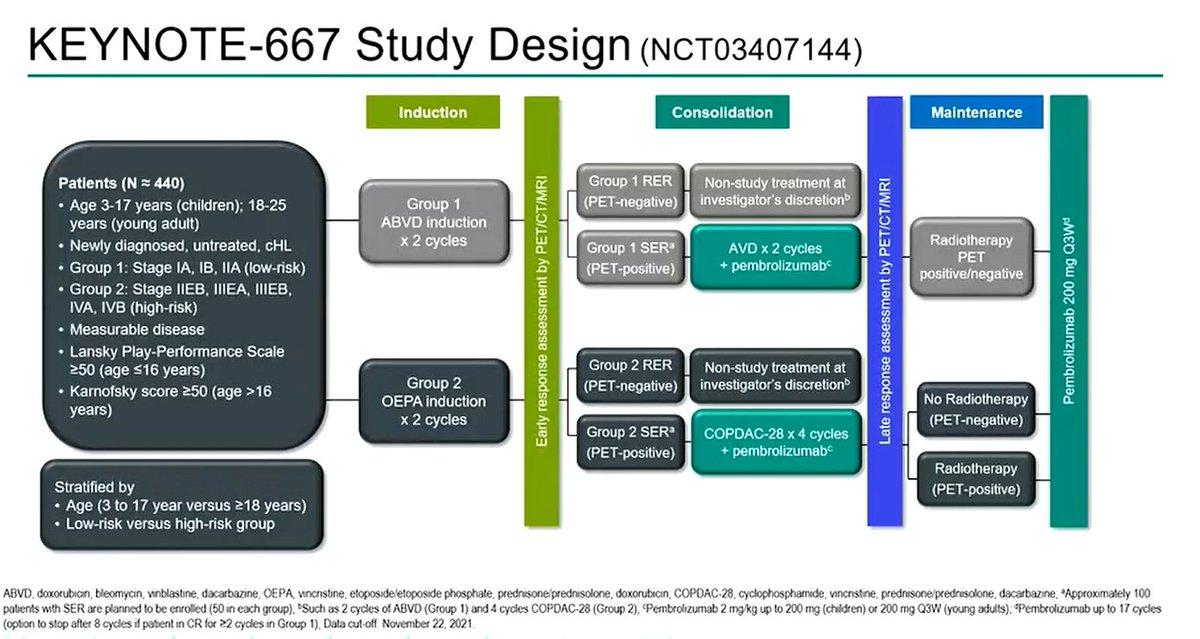Click the Group 2 SER (PET-positive) box
The width and height of the screenshot is (1200, 639).
point(631,441)
